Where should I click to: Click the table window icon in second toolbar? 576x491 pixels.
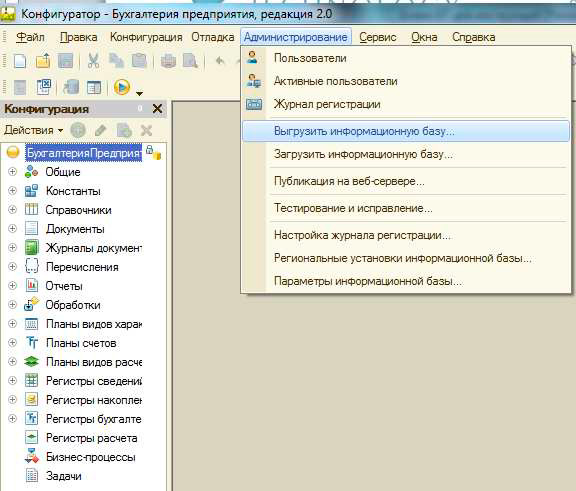tap(94, 87)
